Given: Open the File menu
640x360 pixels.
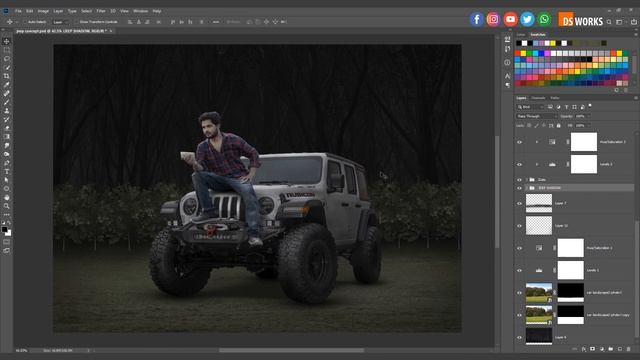Looking at the screenshot, I should click(x=18, y=11).
